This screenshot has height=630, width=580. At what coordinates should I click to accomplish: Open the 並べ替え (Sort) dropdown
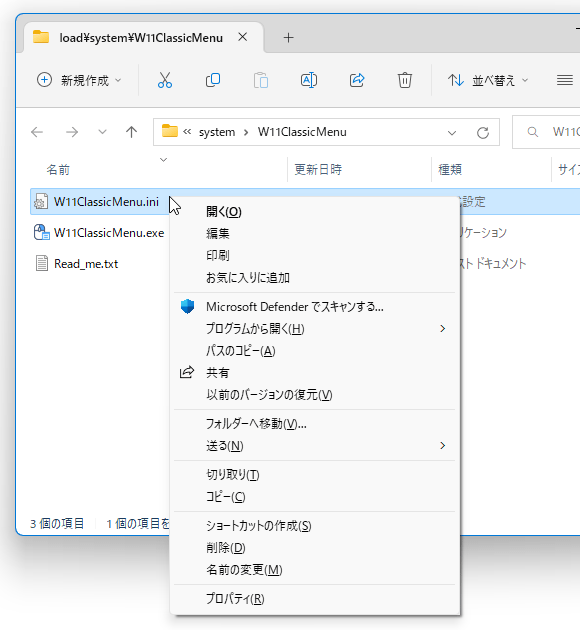pyautogui.click(x=488, y=80)
